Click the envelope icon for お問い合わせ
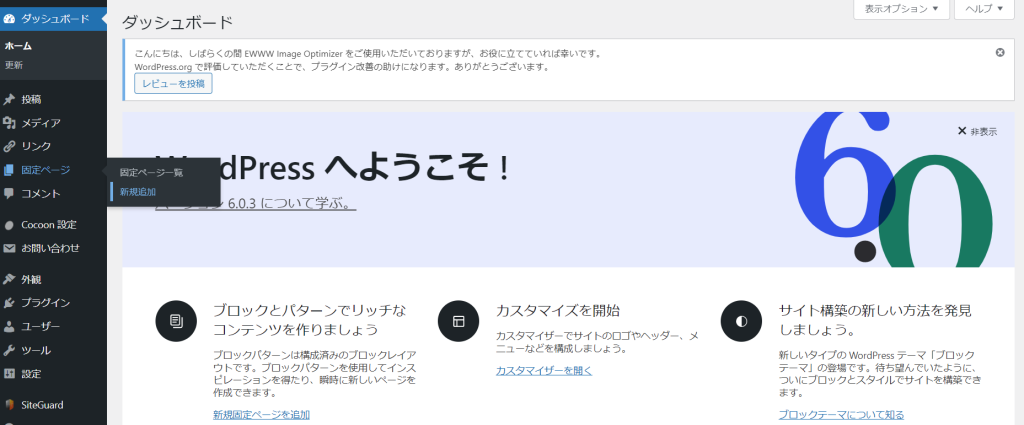 [x=9, y=248]
